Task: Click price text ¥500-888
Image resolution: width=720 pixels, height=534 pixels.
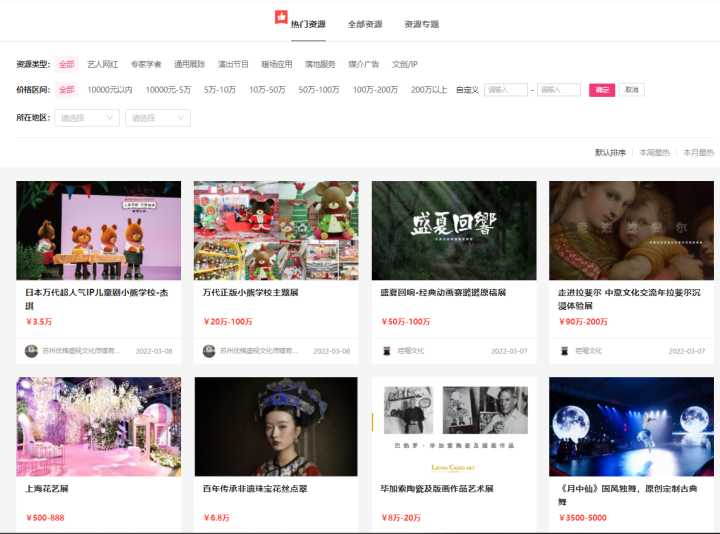Action: [x=45, y=517]
